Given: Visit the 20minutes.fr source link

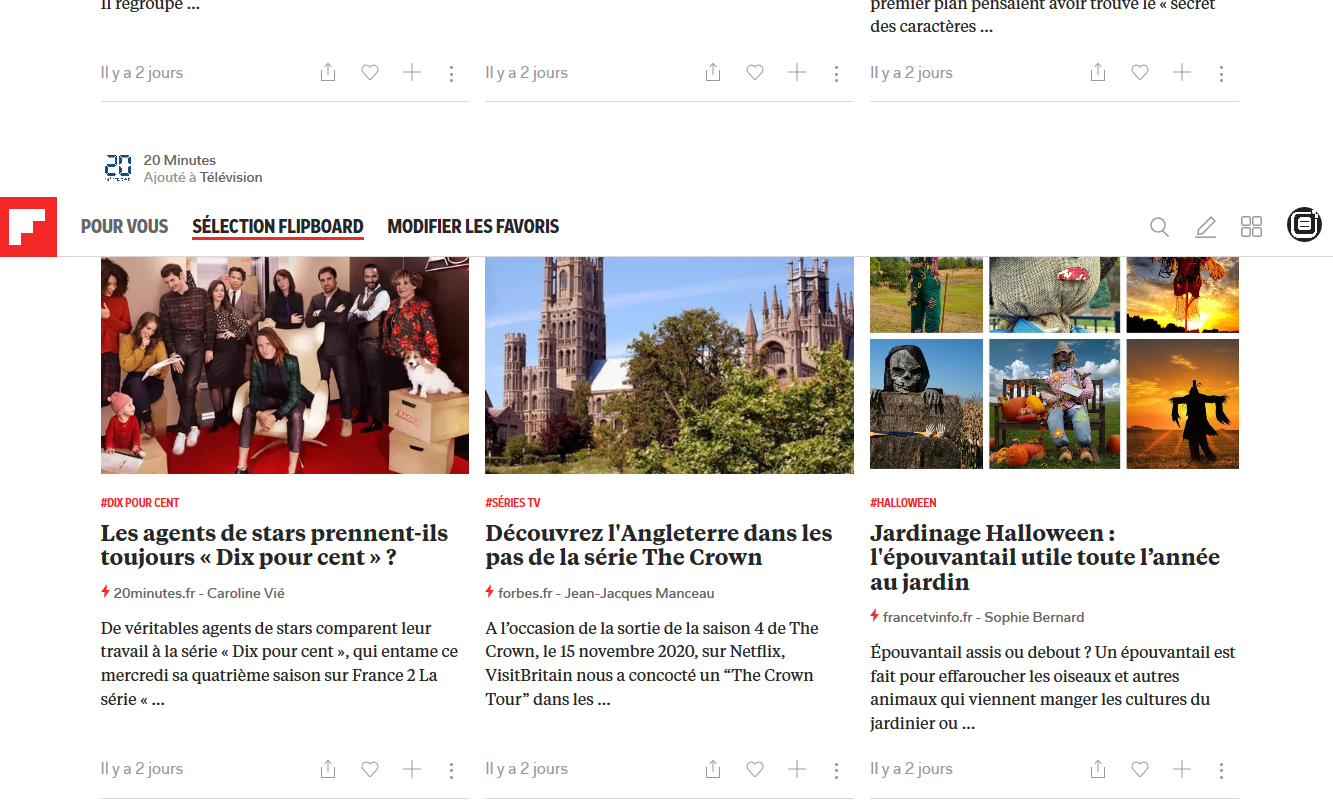Looking at the screenshot, I should (x=155, y=593).
